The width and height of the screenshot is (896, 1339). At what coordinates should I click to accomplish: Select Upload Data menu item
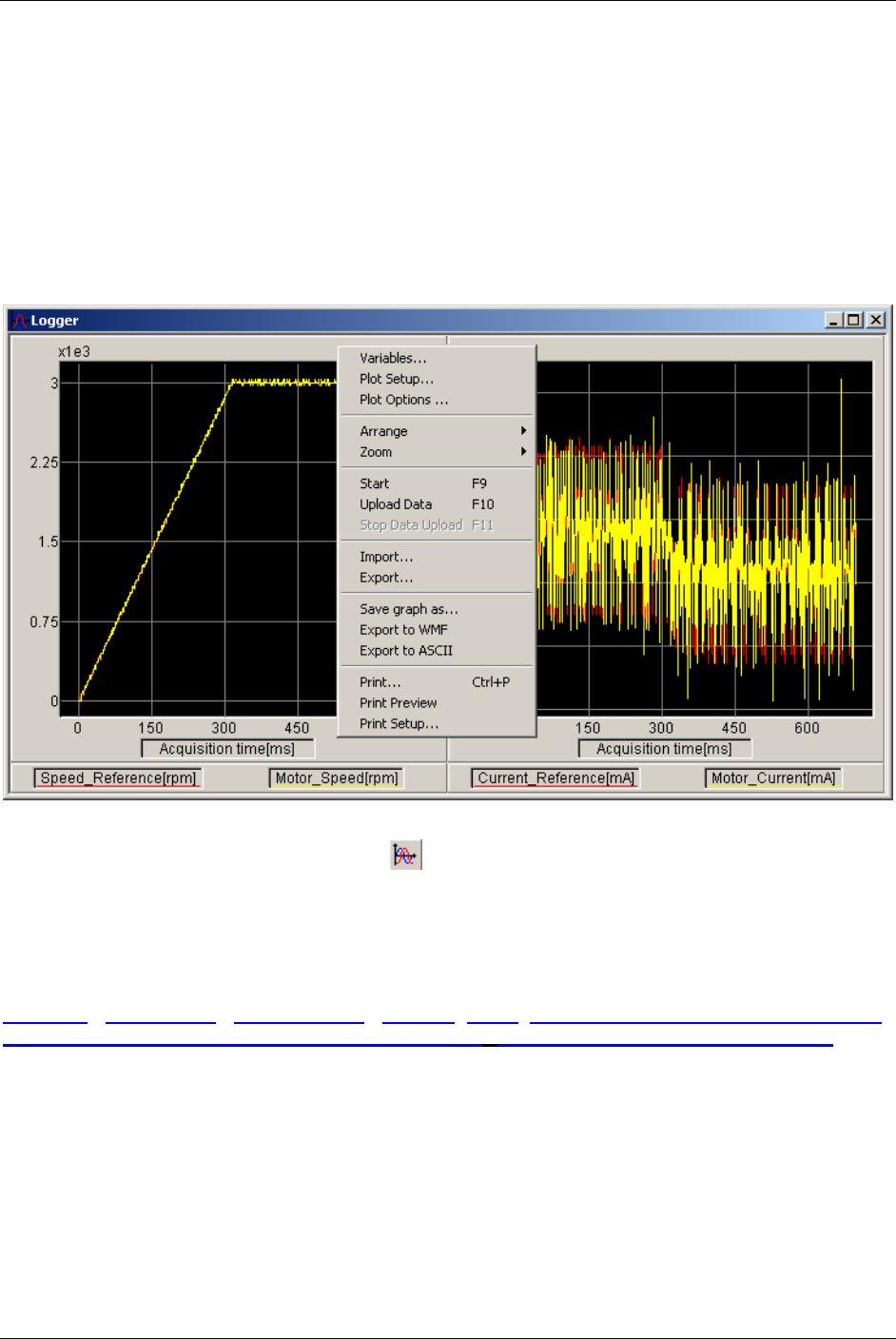(396, 504)
